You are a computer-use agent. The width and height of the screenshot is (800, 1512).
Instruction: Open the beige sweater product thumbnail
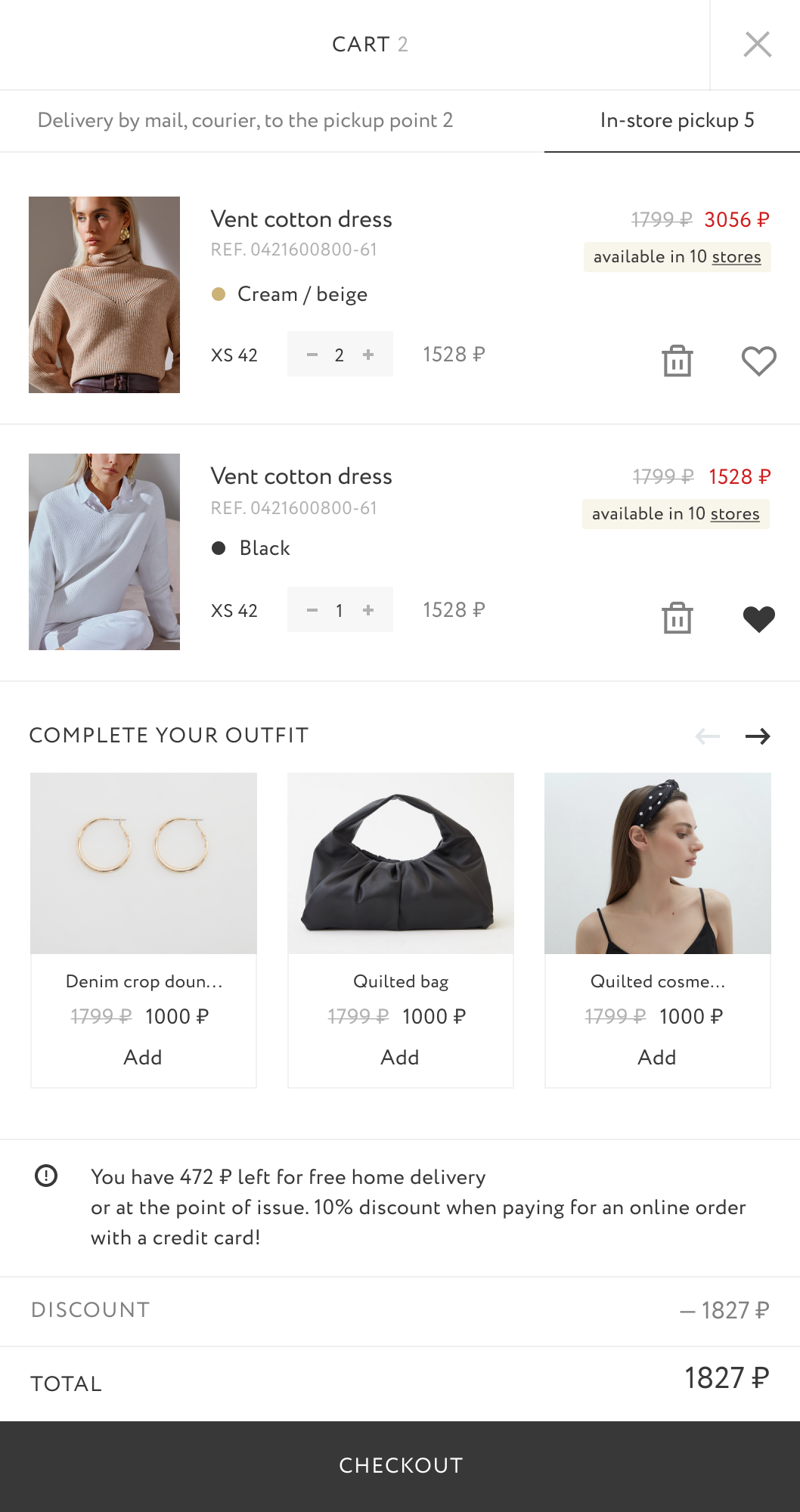pos(104,295)
